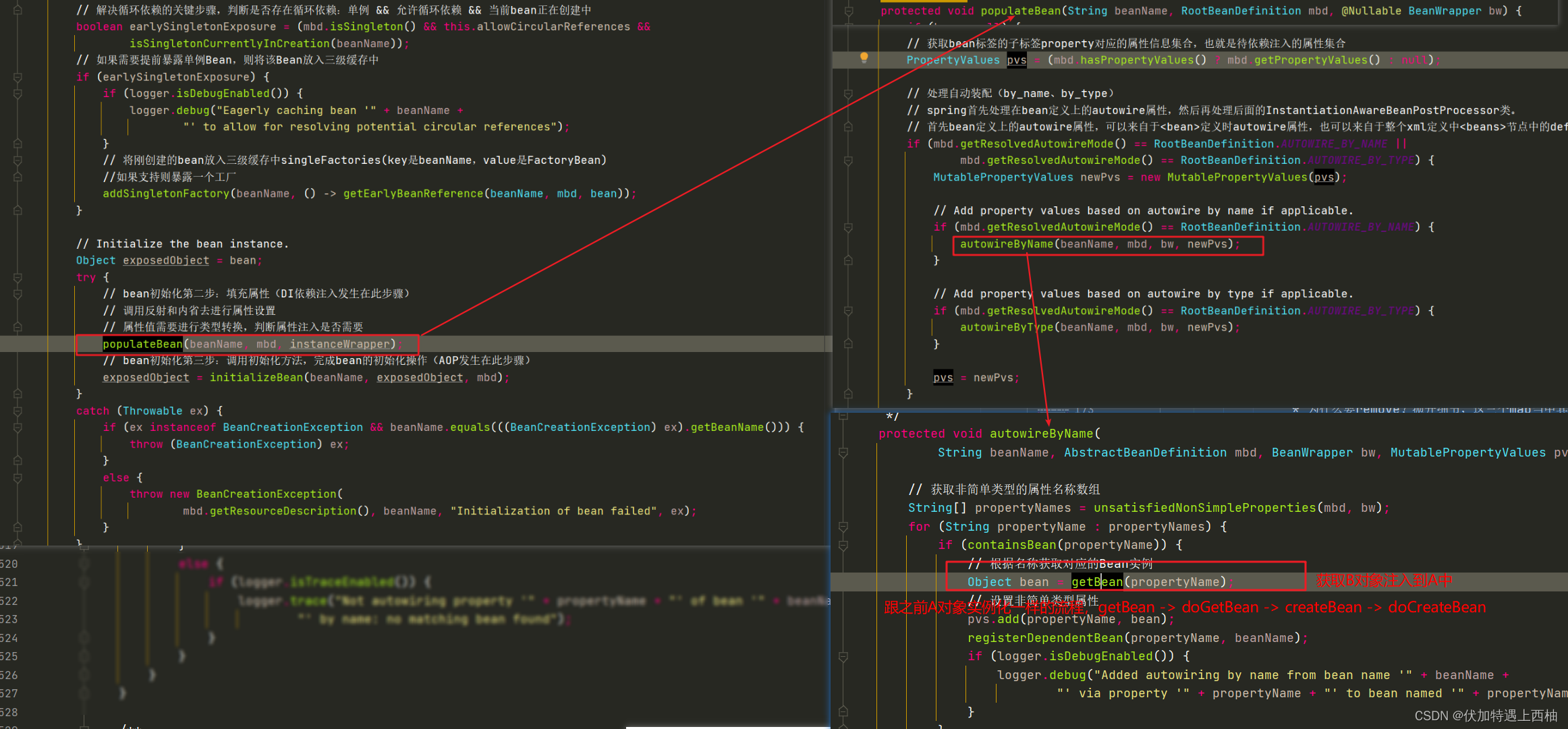The width and height of the screenshot is (1568, 729).
Task: Click the 'logger.debug("Eagerly caching bean' line
Action: coord(297,111)
